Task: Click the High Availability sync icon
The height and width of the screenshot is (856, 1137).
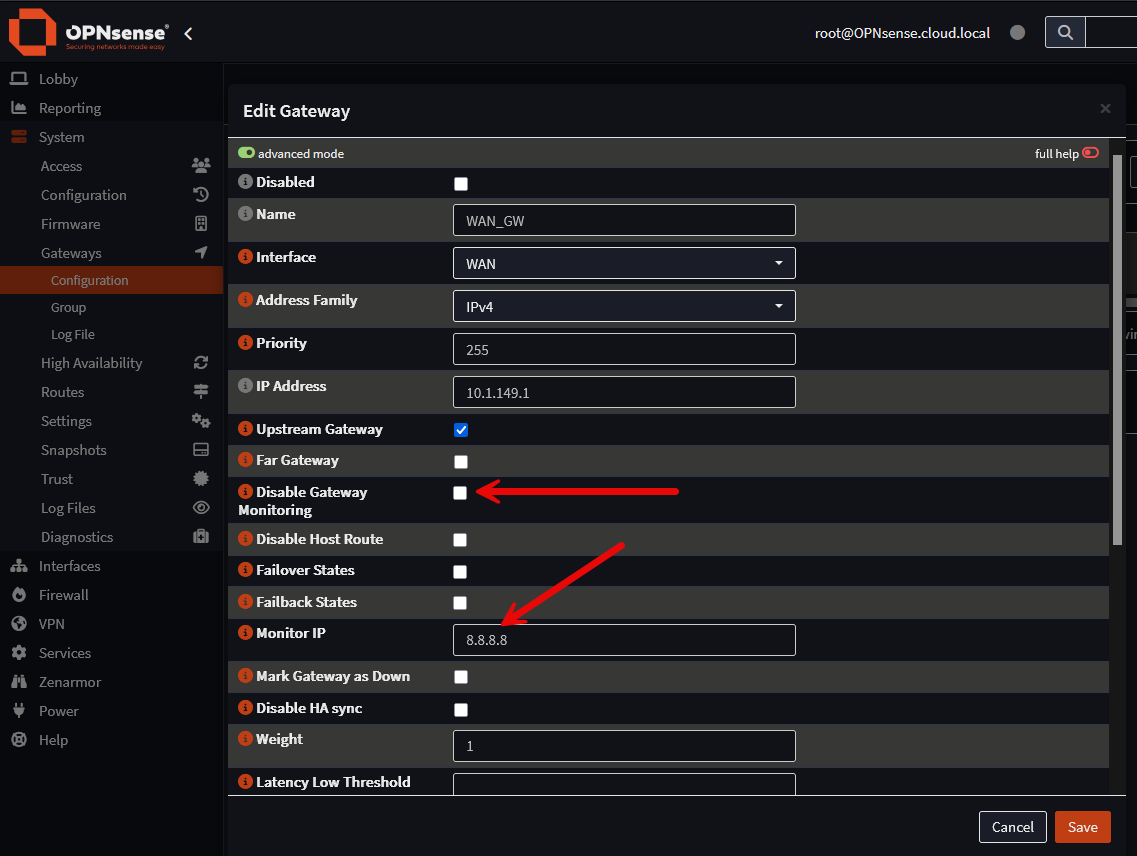Action: pyautogui.click(x=201, y=363)
